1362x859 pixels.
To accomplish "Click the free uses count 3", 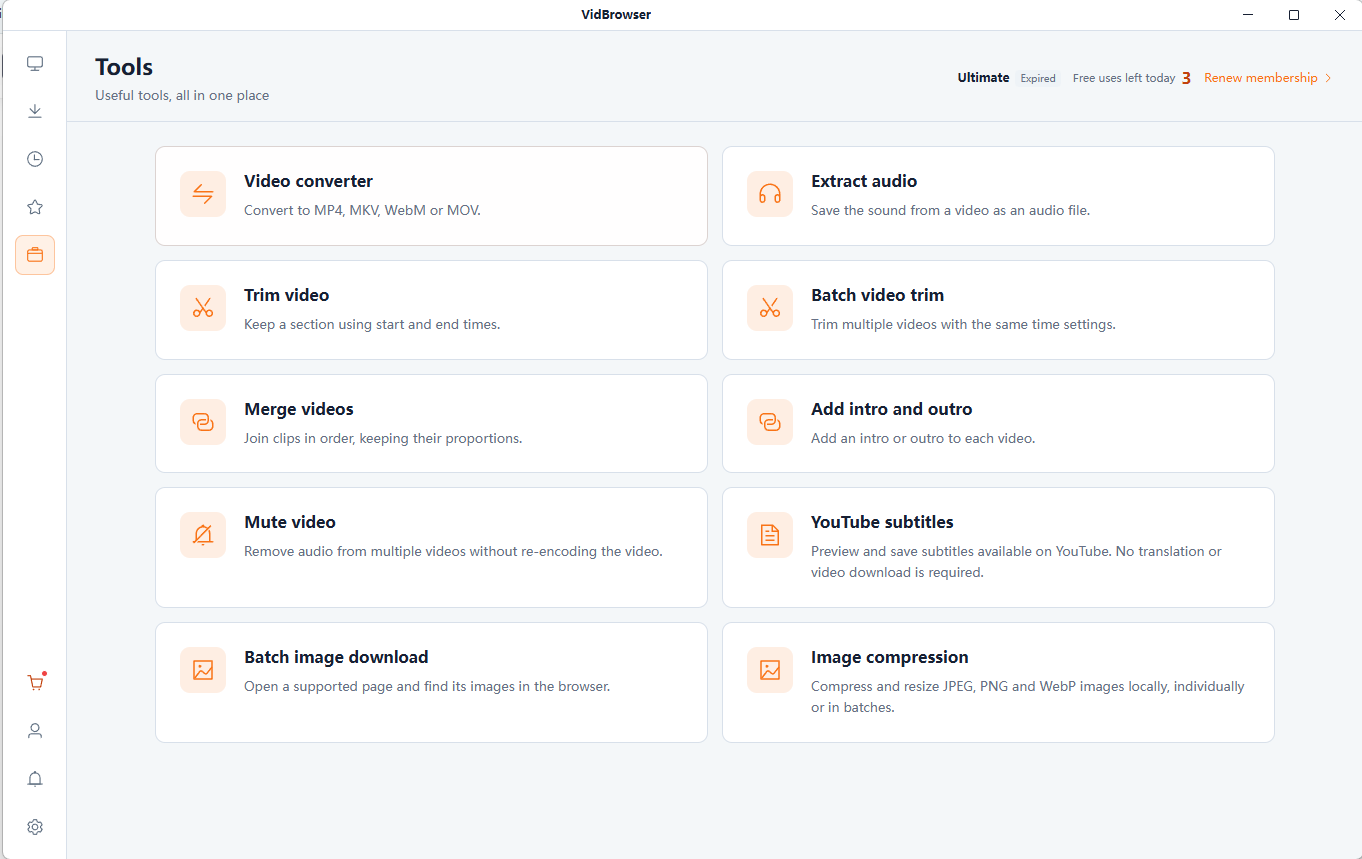I will click(1186, 78).
